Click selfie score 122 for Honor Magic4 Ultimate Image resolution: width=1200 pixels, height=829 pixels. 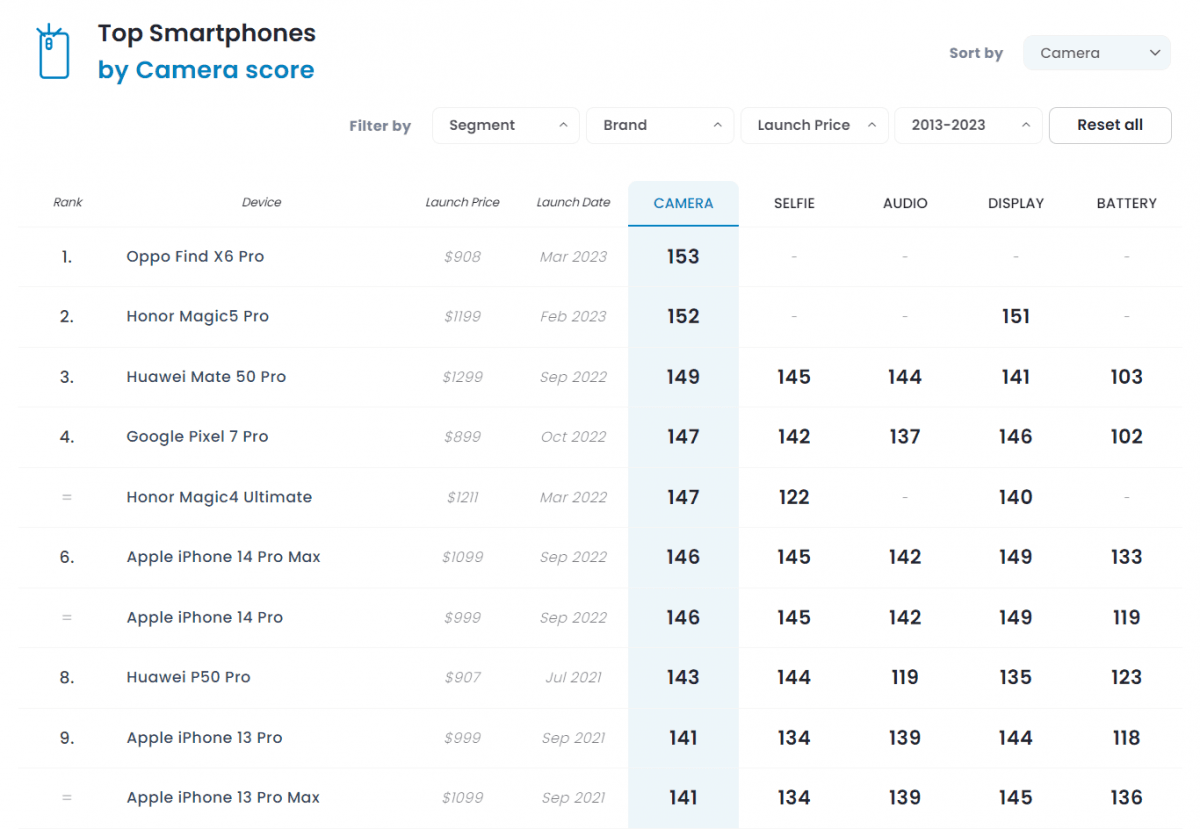pyautogui.click(x=794, y=497)
